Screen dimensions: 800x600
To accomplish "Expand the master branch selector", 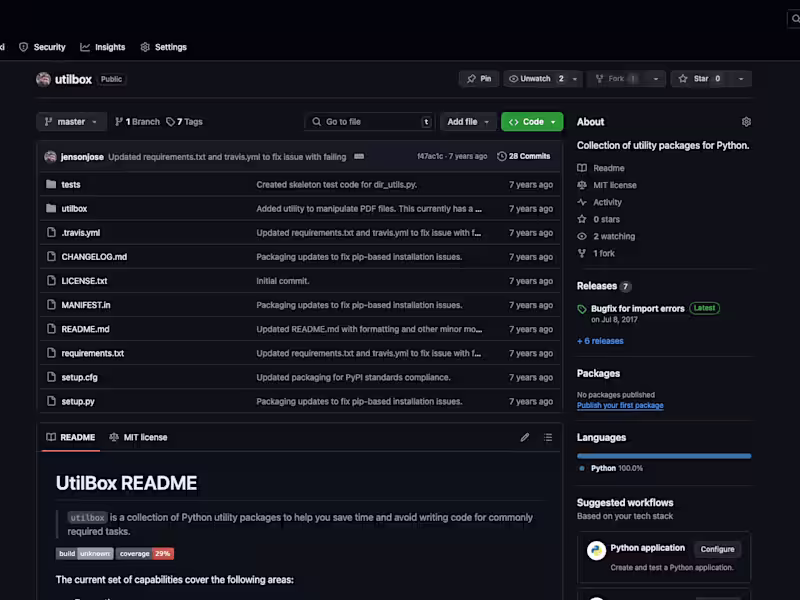I will coord(70,121).
